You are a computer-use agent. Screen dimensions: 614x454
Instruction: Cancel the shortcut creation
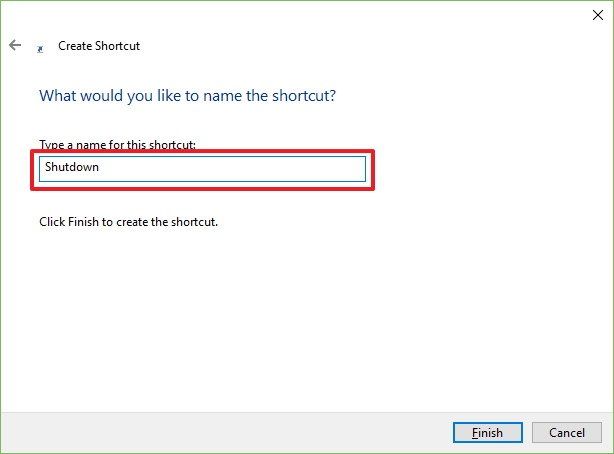point(567,432)
